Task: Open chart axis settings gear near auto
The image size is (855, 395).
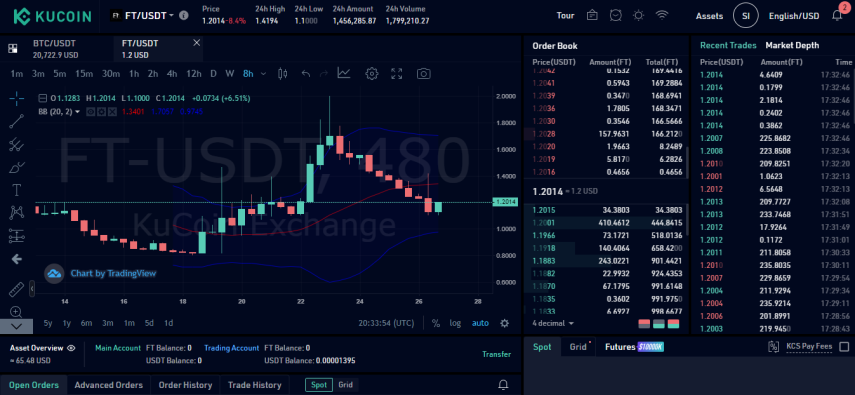Action: tap(504, 323)
